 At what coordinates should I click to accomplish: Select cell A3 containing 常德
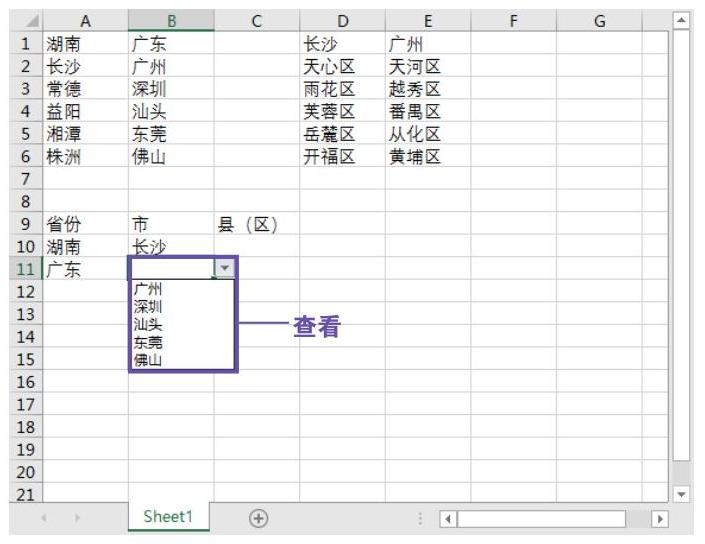coord(85,88)
